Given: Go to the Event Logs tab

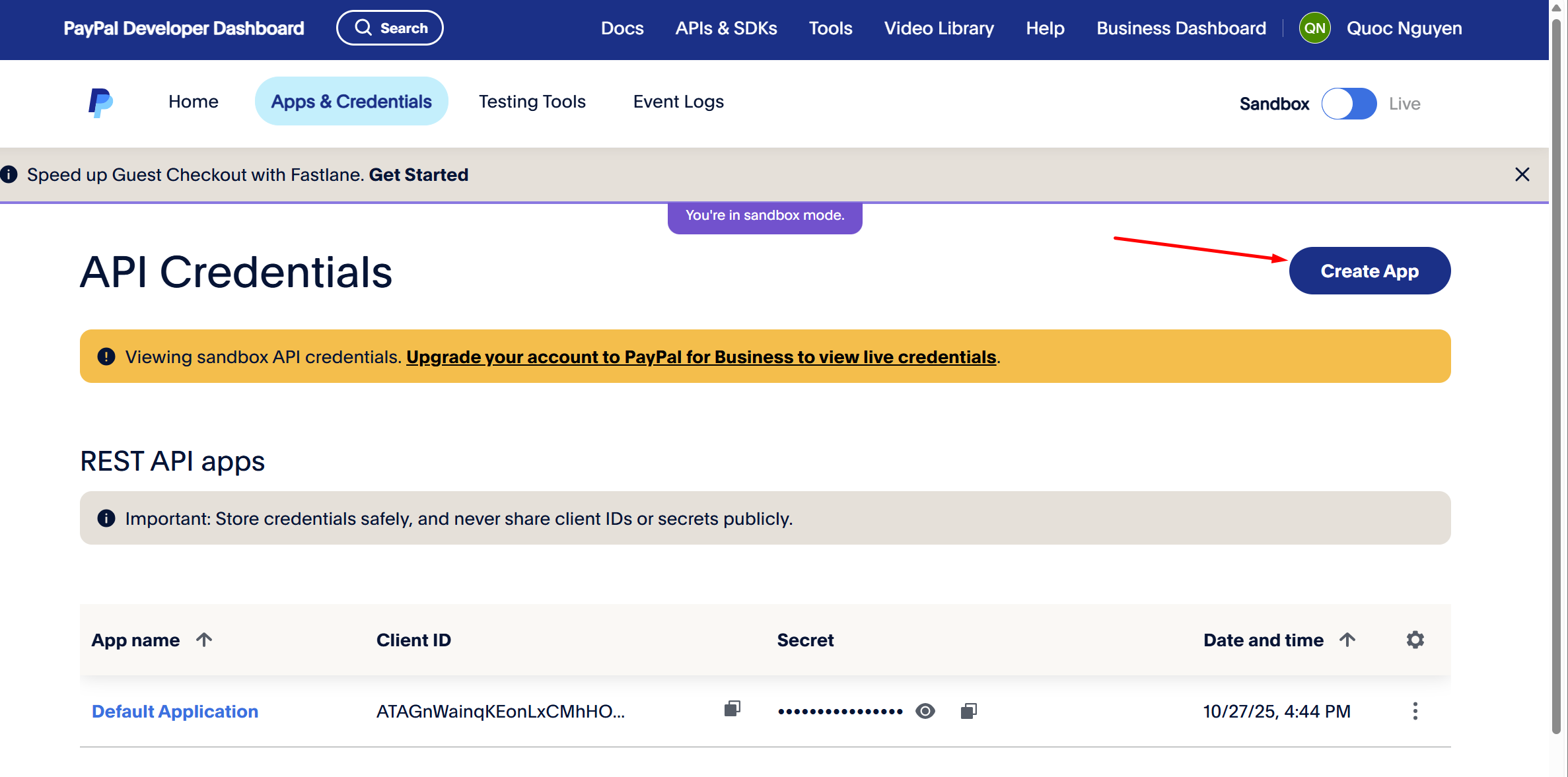Looking at the screenshot, I should pos(678,102).
